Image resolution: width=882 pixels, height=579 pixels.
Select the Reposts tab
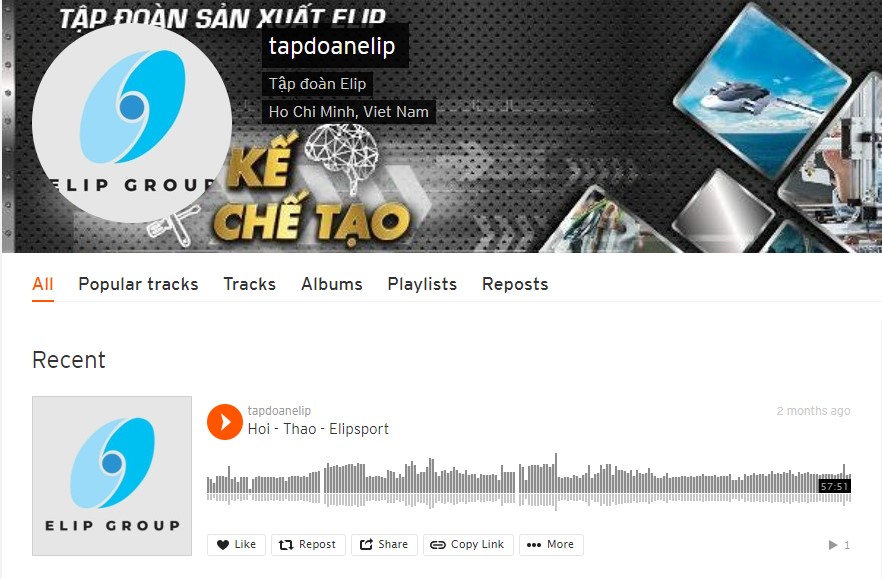[x=515, y=284]
